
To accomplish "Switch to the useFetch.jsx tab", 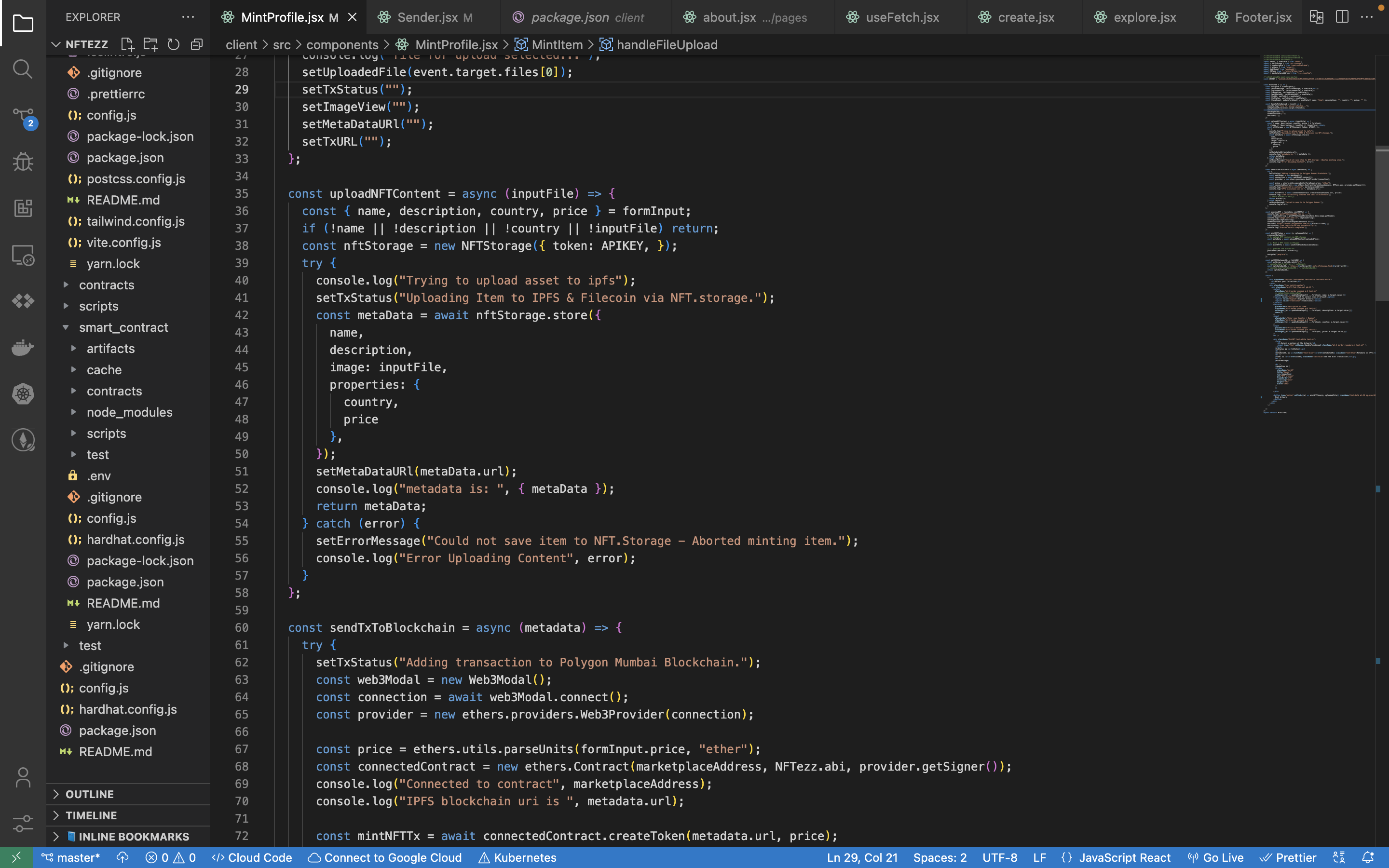I will (x=902, y=17).
